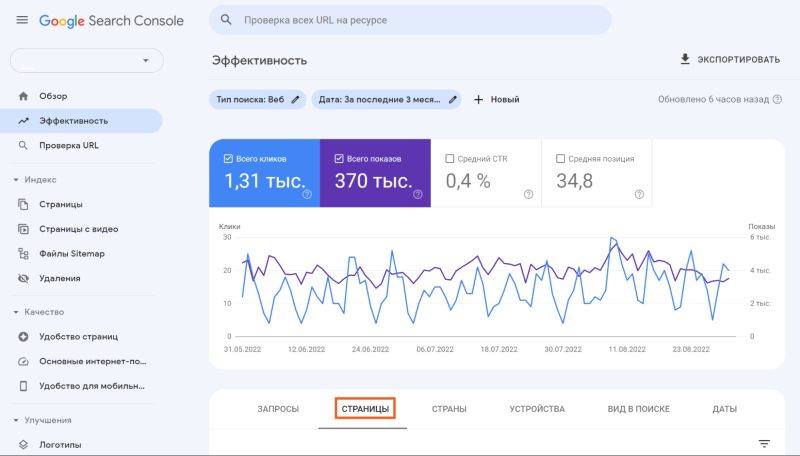Click the trend icon beside Эффективность
This screenshot has height=456, width=800.
pyautogui.click(x=23, y=121)
